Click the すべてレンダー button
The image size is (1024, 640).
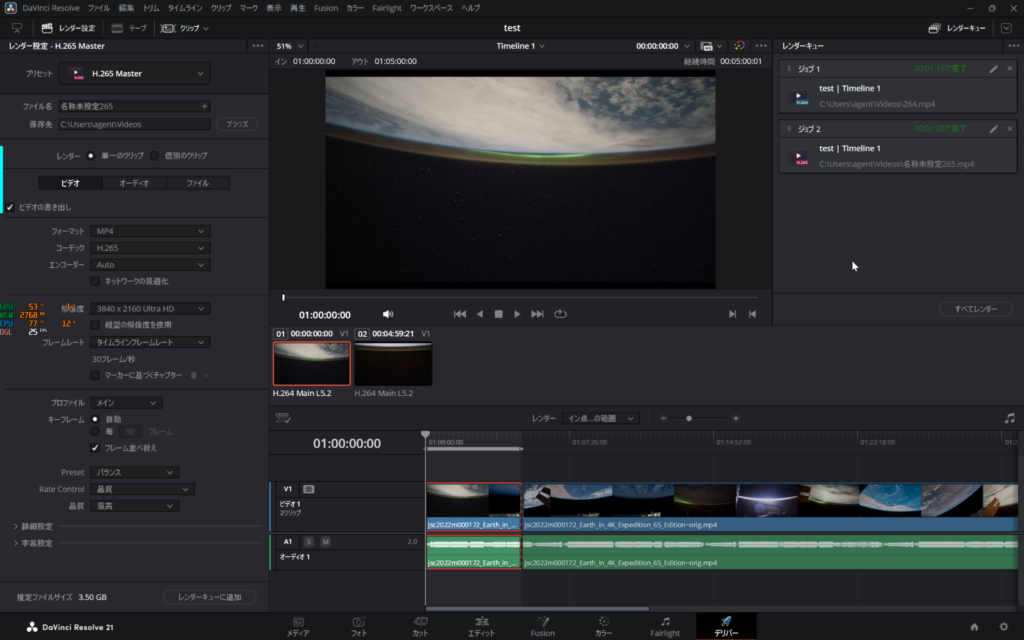tap(976, 309)
